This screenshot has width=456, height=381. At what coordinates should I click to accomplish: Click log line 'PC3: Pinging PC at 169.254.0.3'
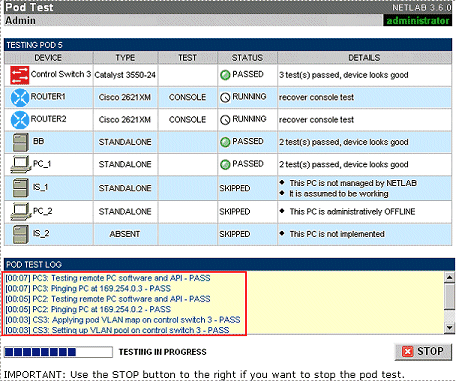[x=88, y=288]
